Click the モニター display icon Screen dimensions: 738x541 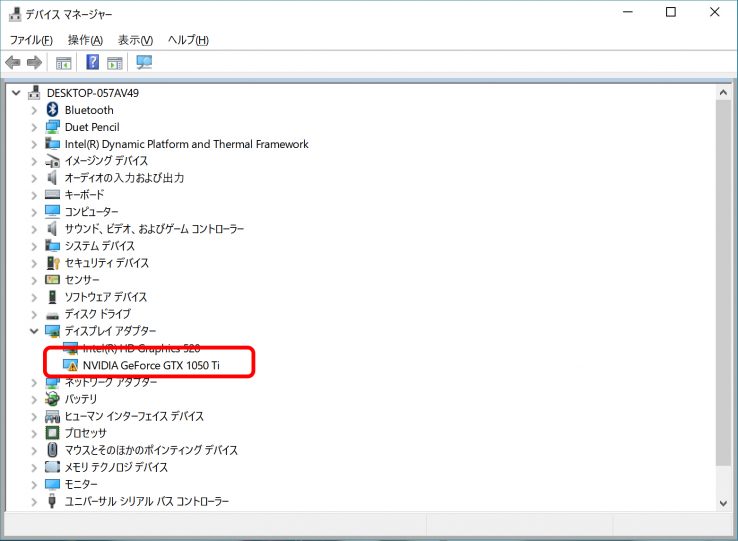52,484
